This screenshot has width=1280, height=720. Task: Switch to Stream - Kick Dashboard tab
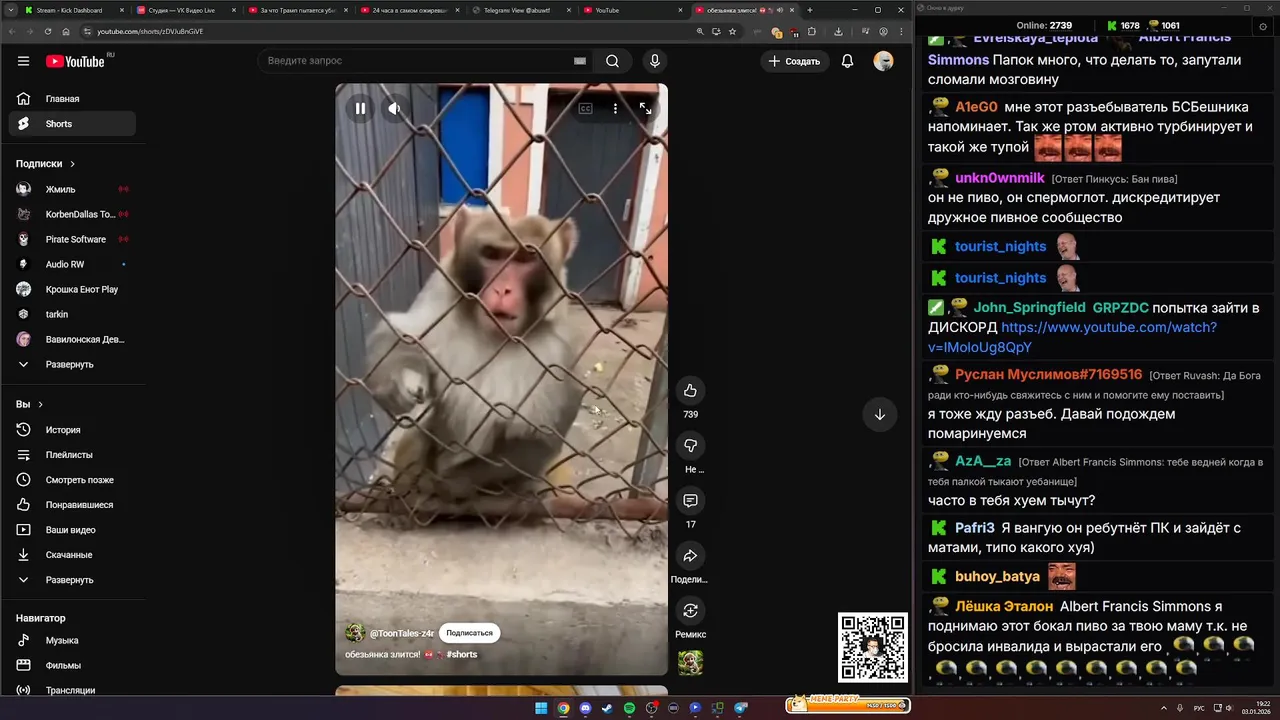[x=73, y=10]
